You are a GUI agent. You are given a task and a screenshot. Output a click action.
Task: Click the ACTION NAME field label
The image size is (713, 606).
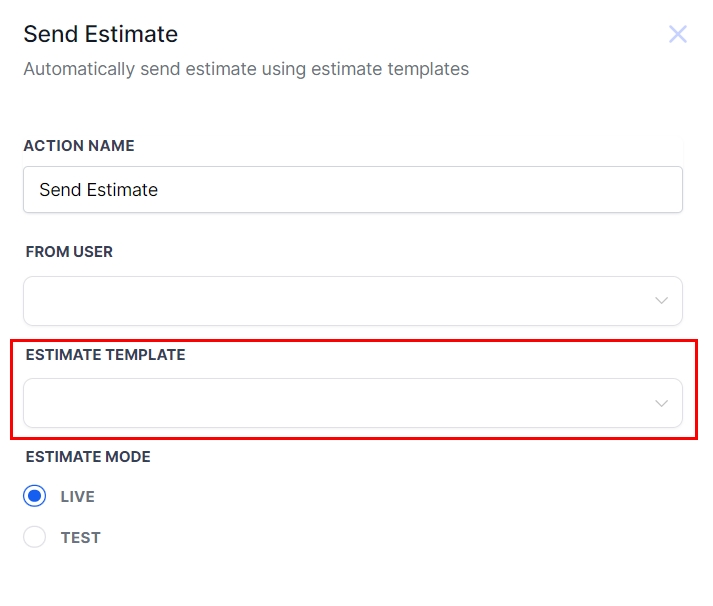79,146
